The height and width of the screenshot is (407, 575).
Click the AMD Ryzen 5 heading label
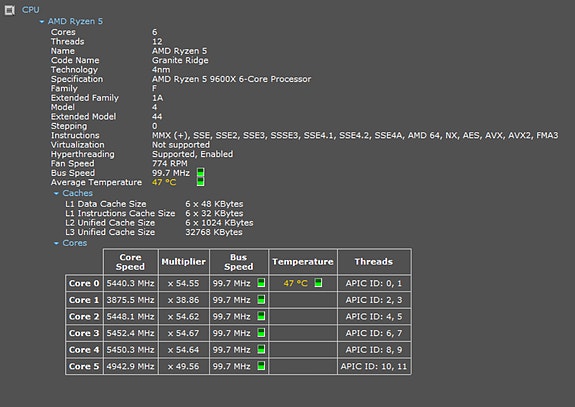[x=75, y=21]
